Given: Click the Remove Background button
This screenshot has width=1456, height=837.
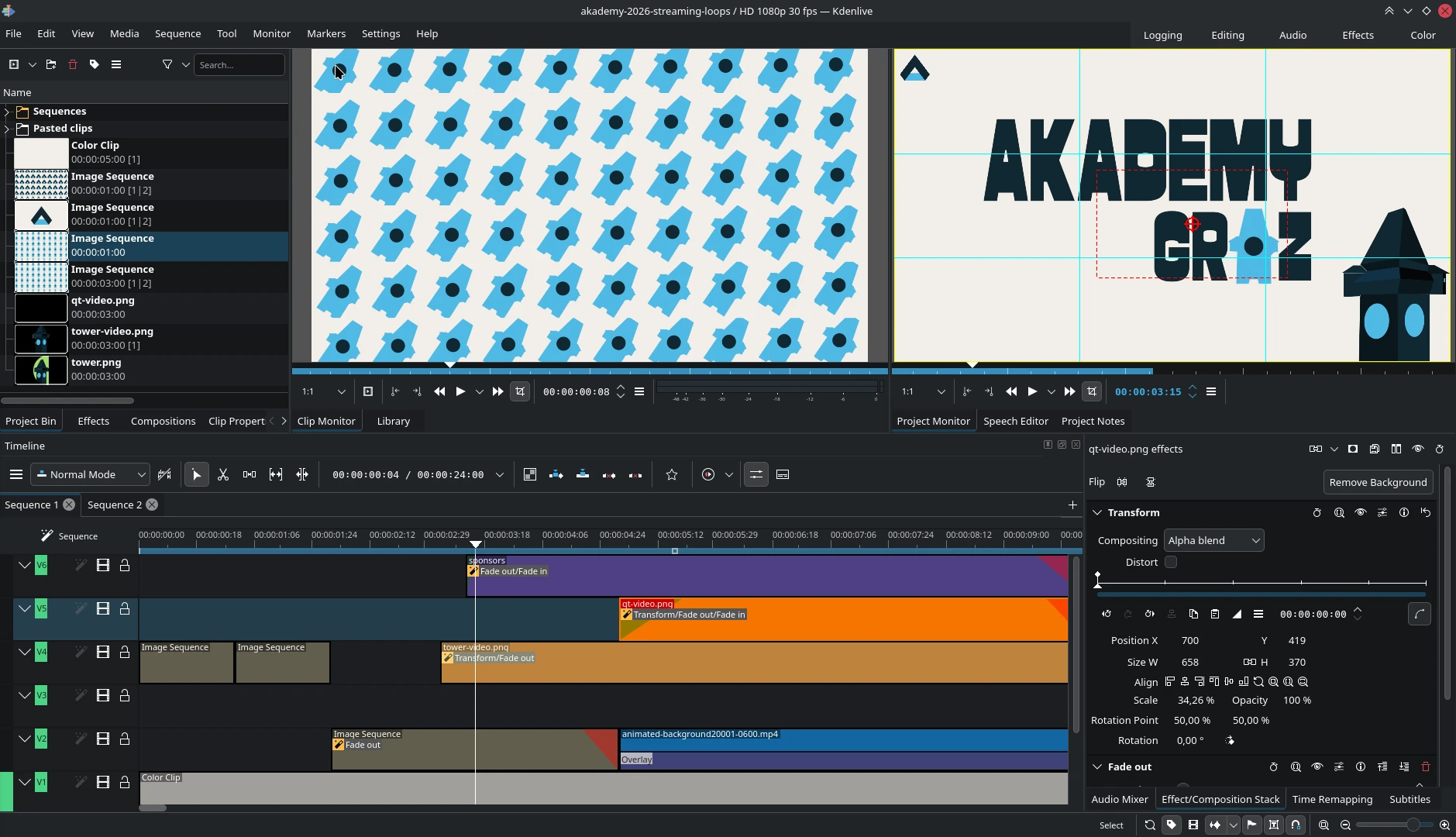Looking at the screenshot, I should click(1378, 482).
